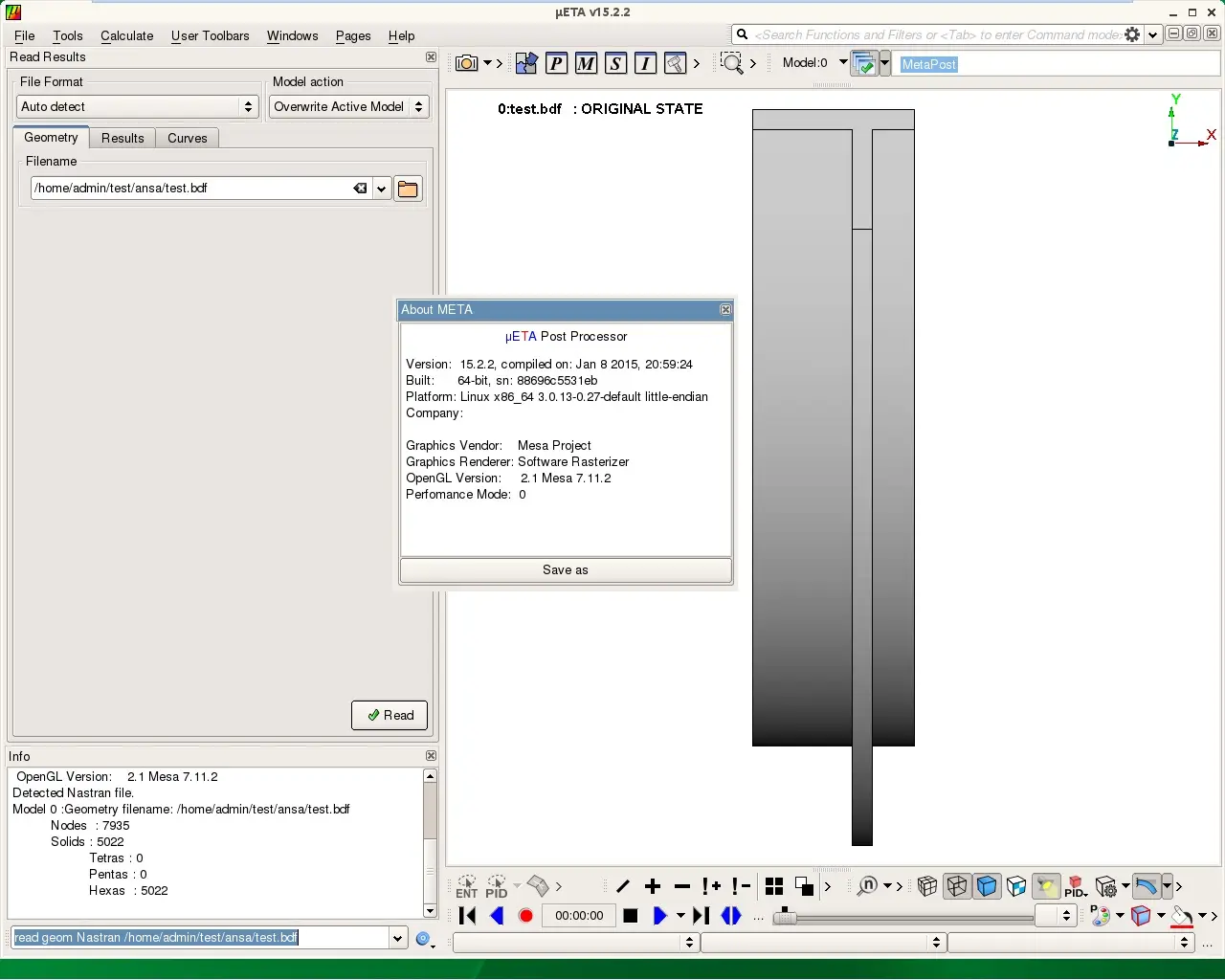
Task: Click the camera snapshot icon
Action: tap(466, 63)
